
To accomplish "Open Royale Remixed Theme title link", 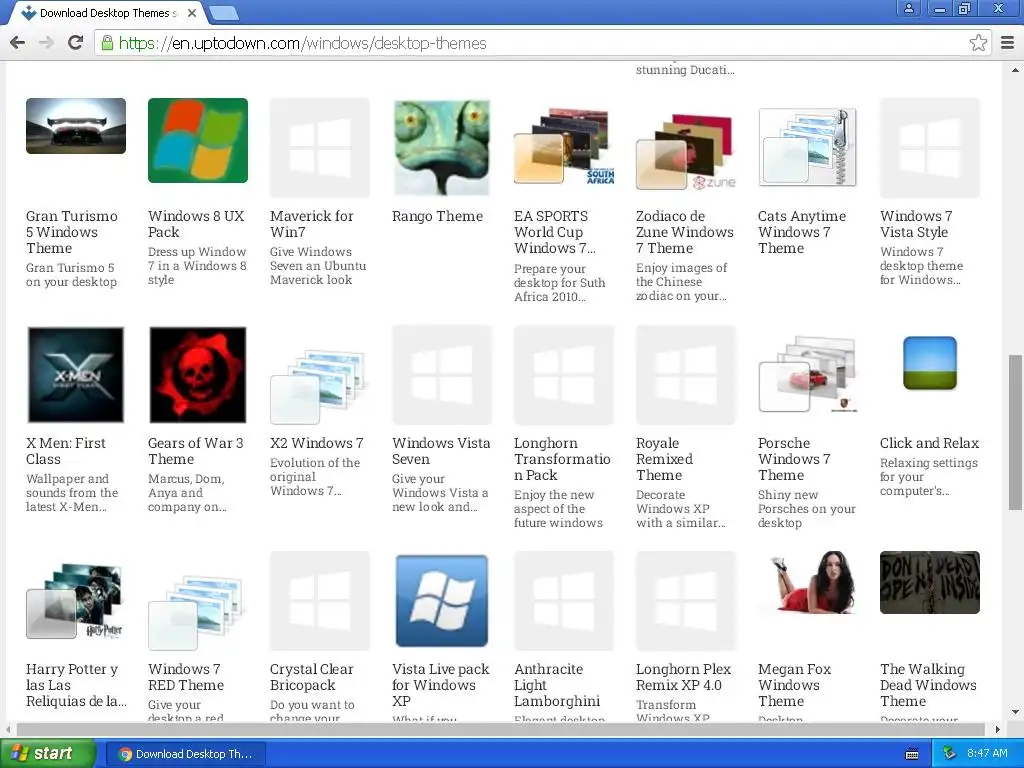I will pos(664,458).
